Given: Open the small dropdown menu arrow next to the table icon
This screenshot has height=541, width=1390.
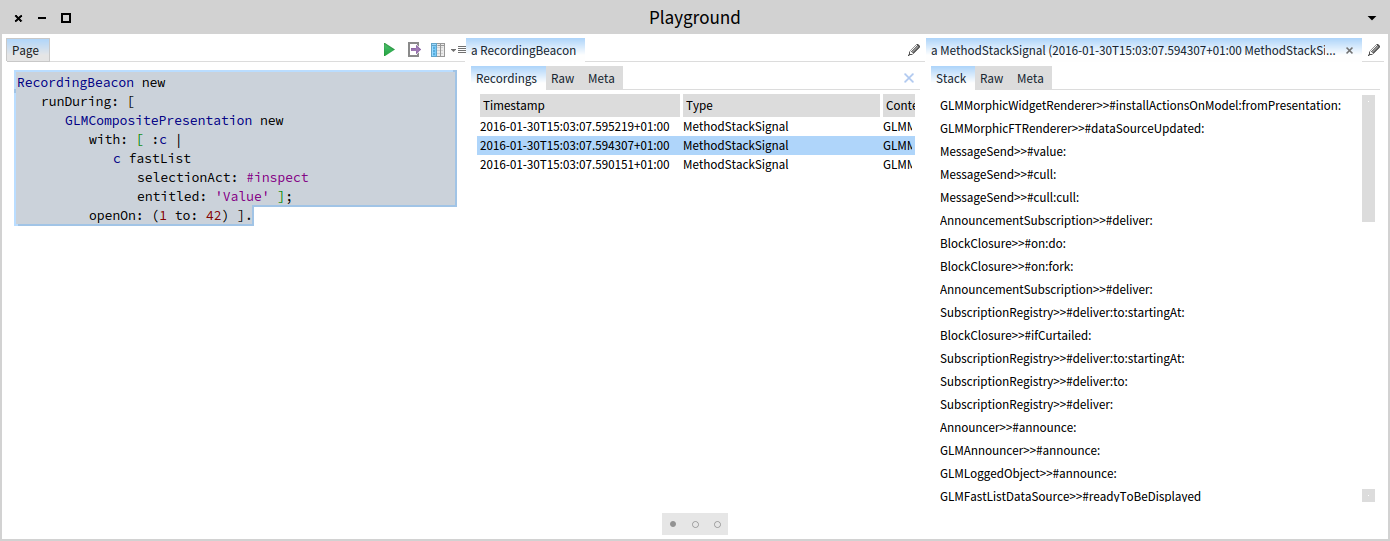Looking at the screenshot, I should 453,50.
